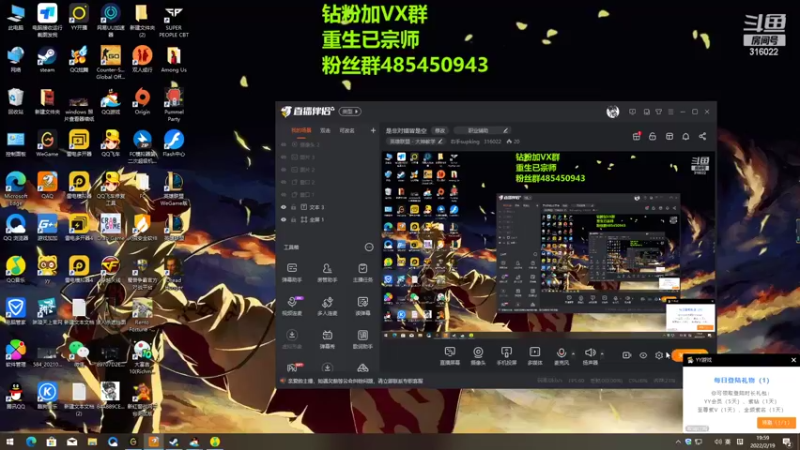Switch to the first scene tab

[x=301, y=131]
